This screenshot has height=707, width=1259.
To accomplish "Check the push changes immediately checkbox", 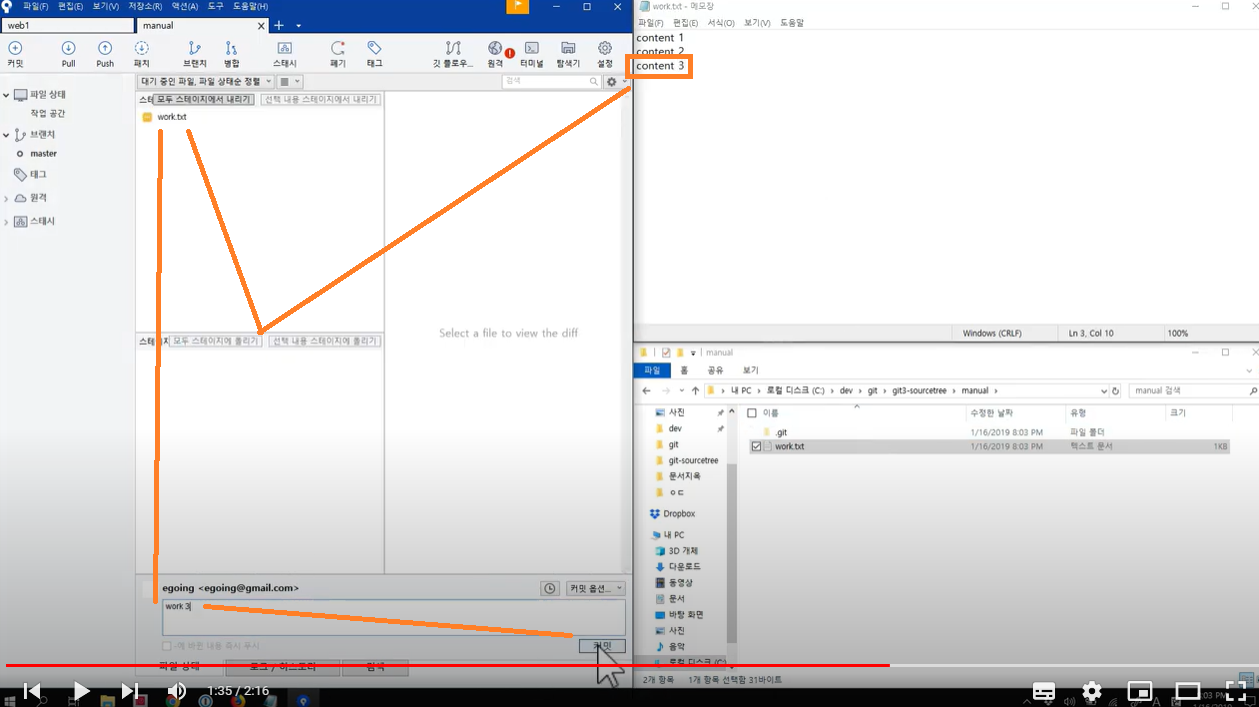I will click(167, 646).
